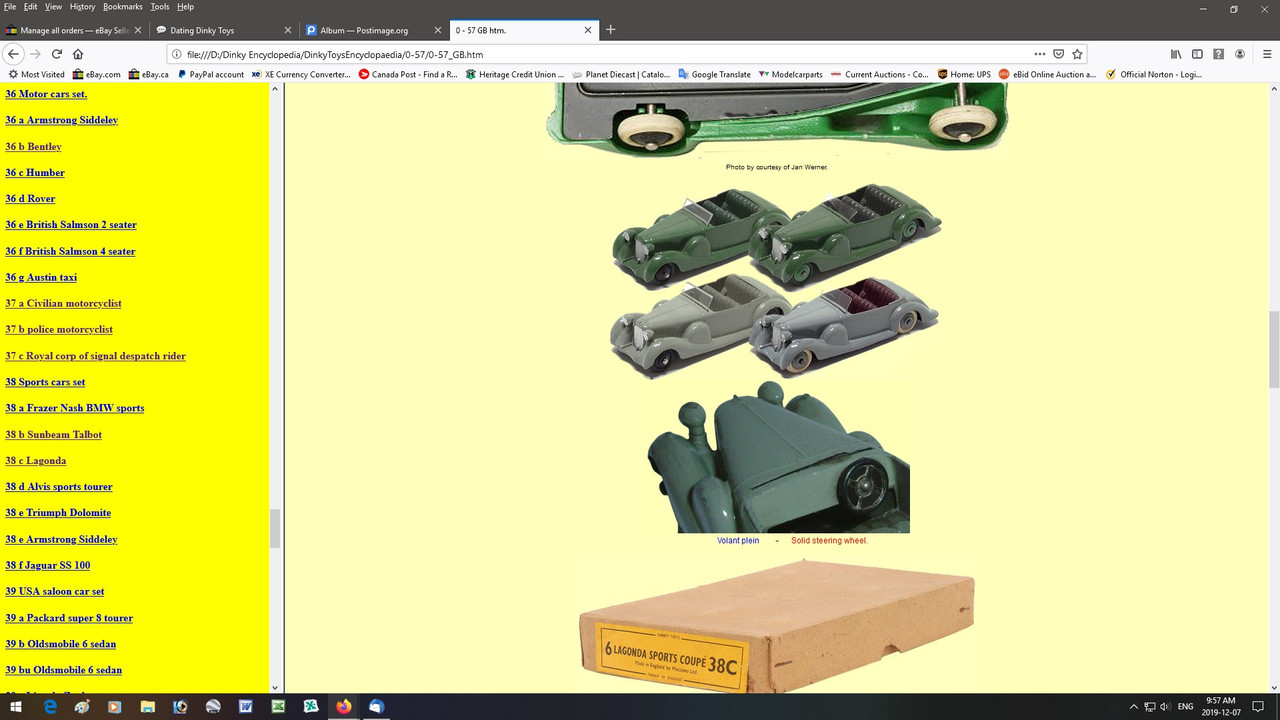This screenshot has height=720, width=1280.
Task: Open the Planet Diecast bookmark
Action: click(621, 74)
